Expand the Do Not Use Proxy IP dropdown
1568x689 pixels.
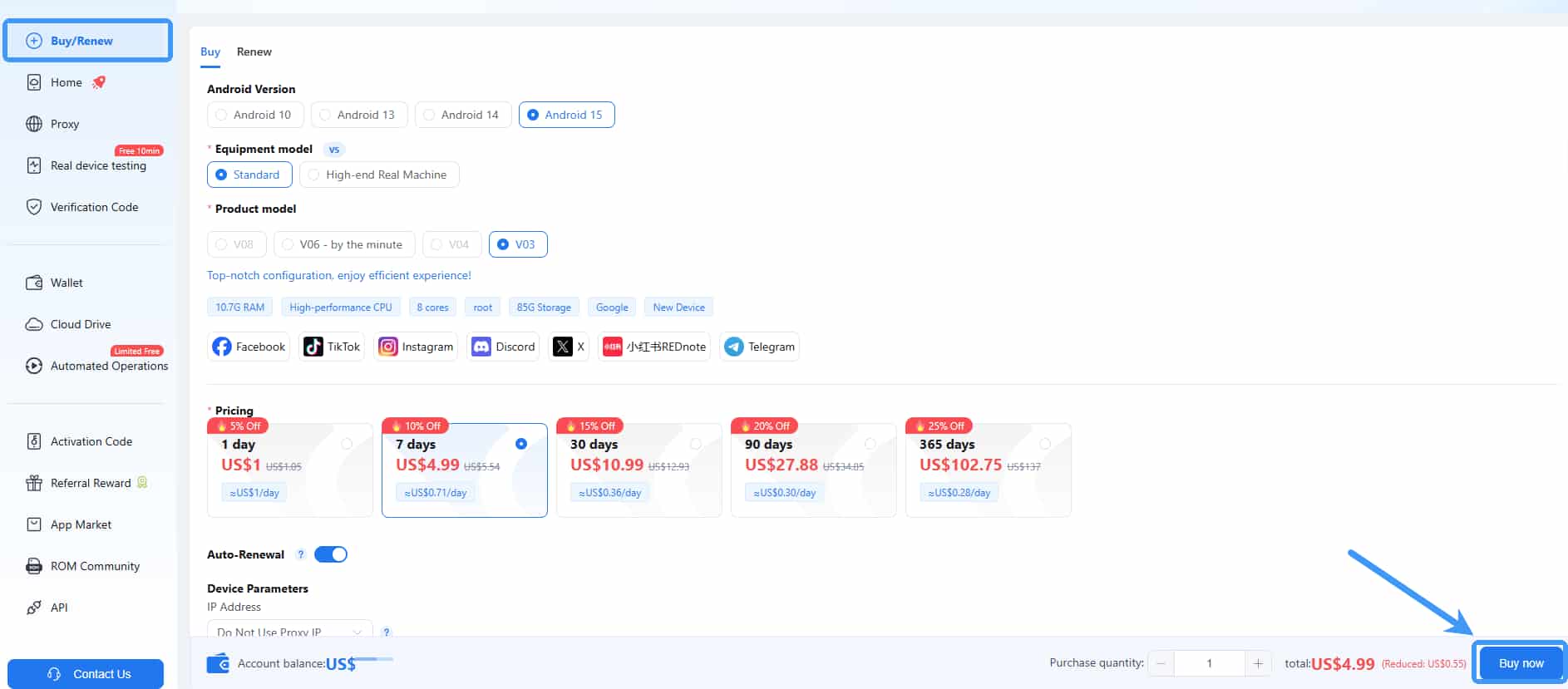coord(289,630)
